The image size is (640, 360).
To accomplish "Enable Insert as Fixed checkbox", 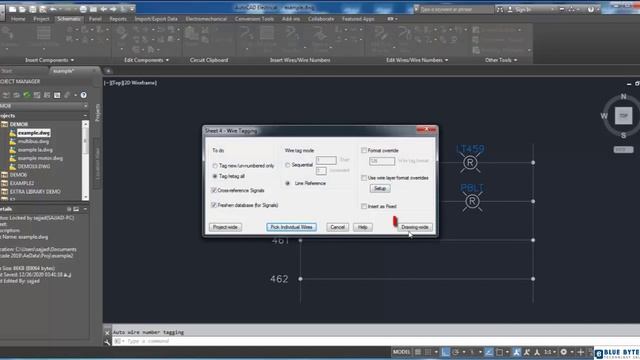I will click(x=364, y=206).
